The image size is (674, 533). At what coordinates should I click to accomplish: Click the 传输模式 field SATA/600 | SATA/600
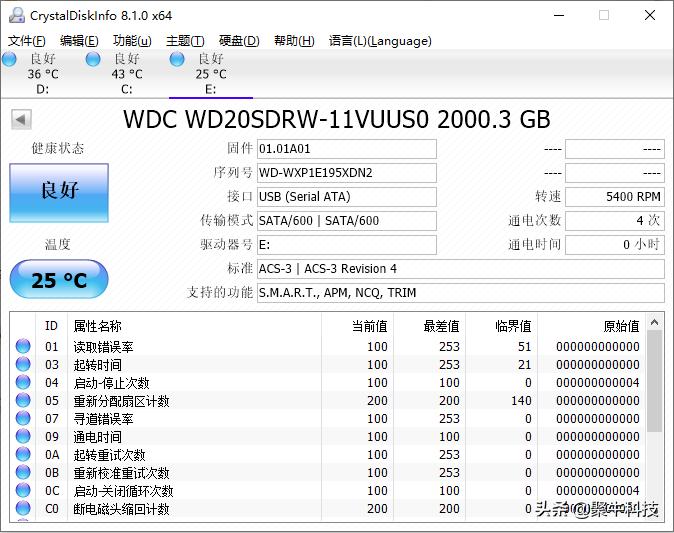347,221
